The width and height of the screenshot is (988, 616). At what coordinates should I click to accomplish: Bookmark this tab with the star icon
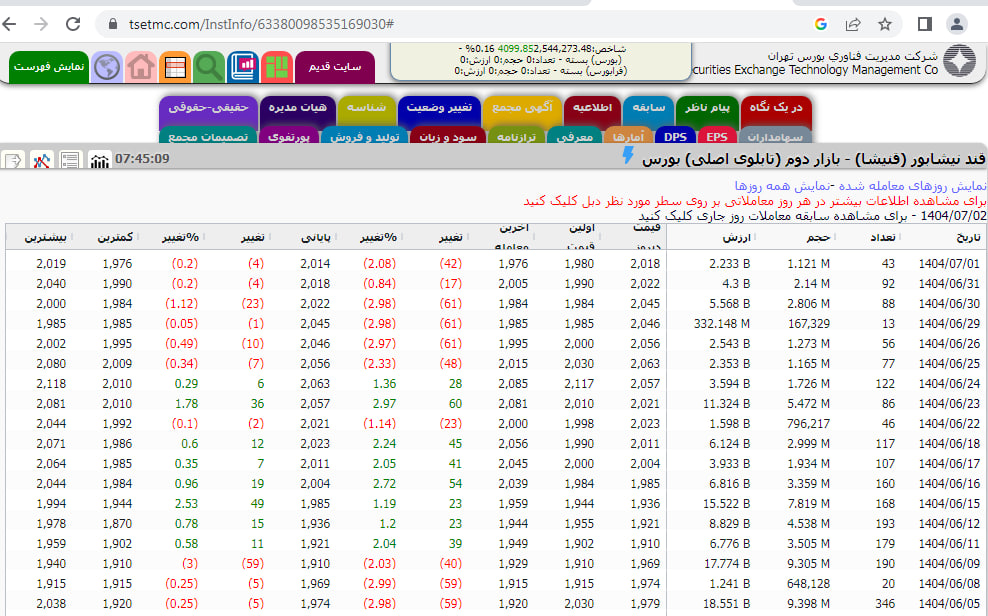pos(884,24)
